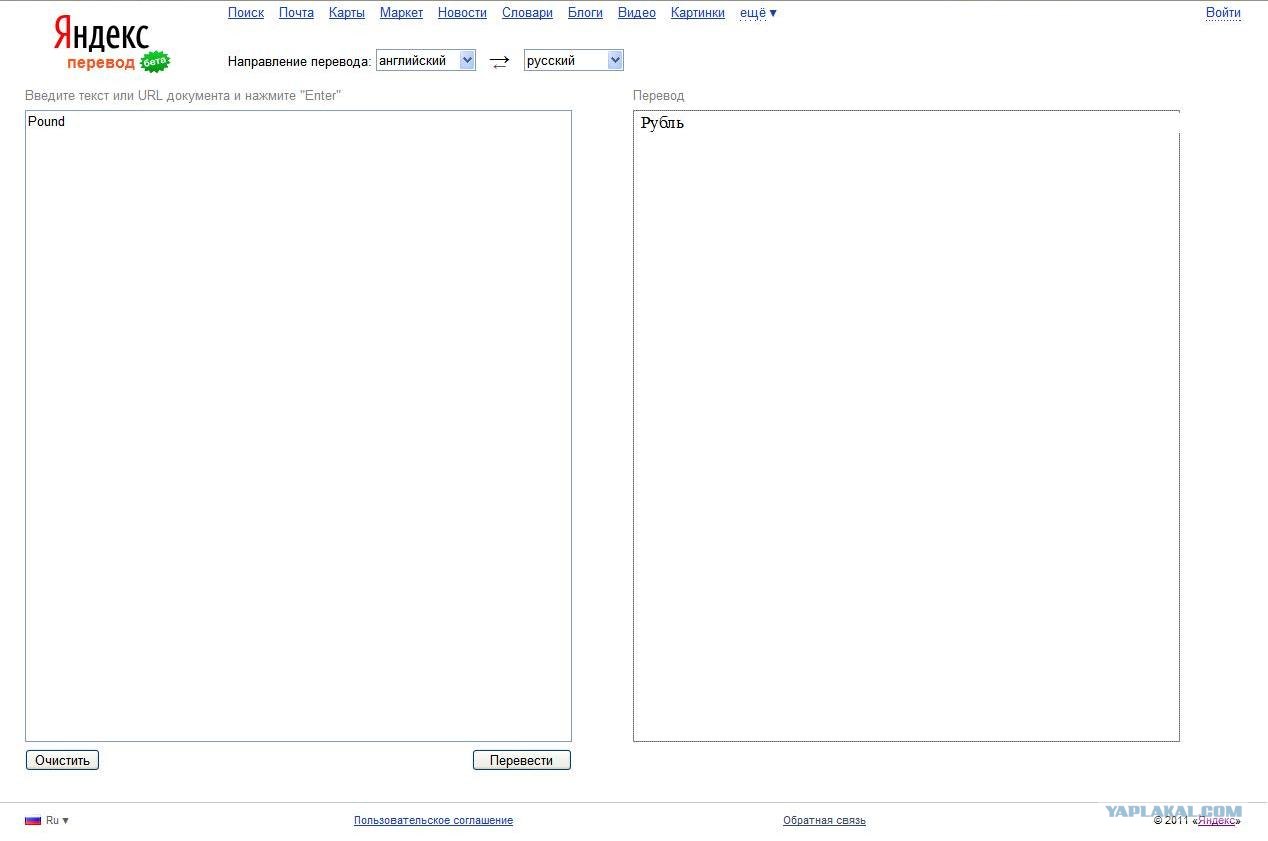
Task: Open Словари
Action: click(527, 13)
